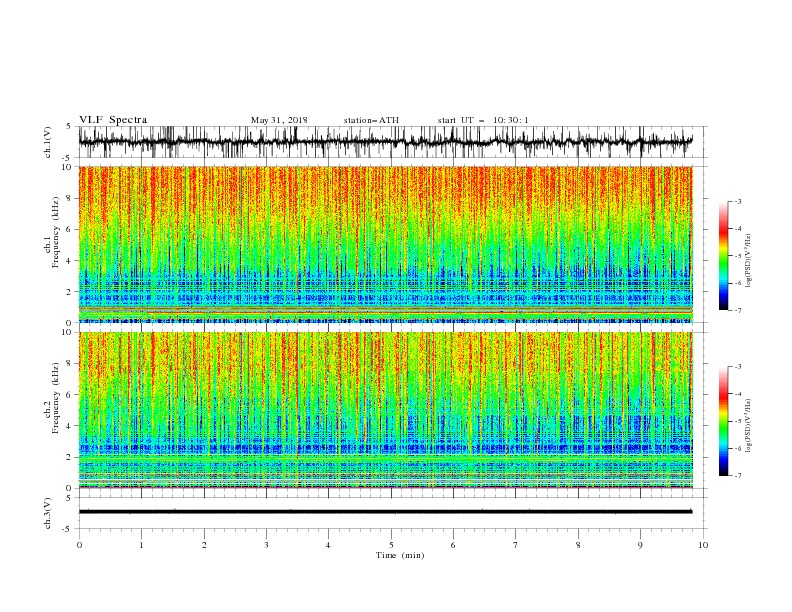Select the "May 31, 2018" date label

pos(279,120)
